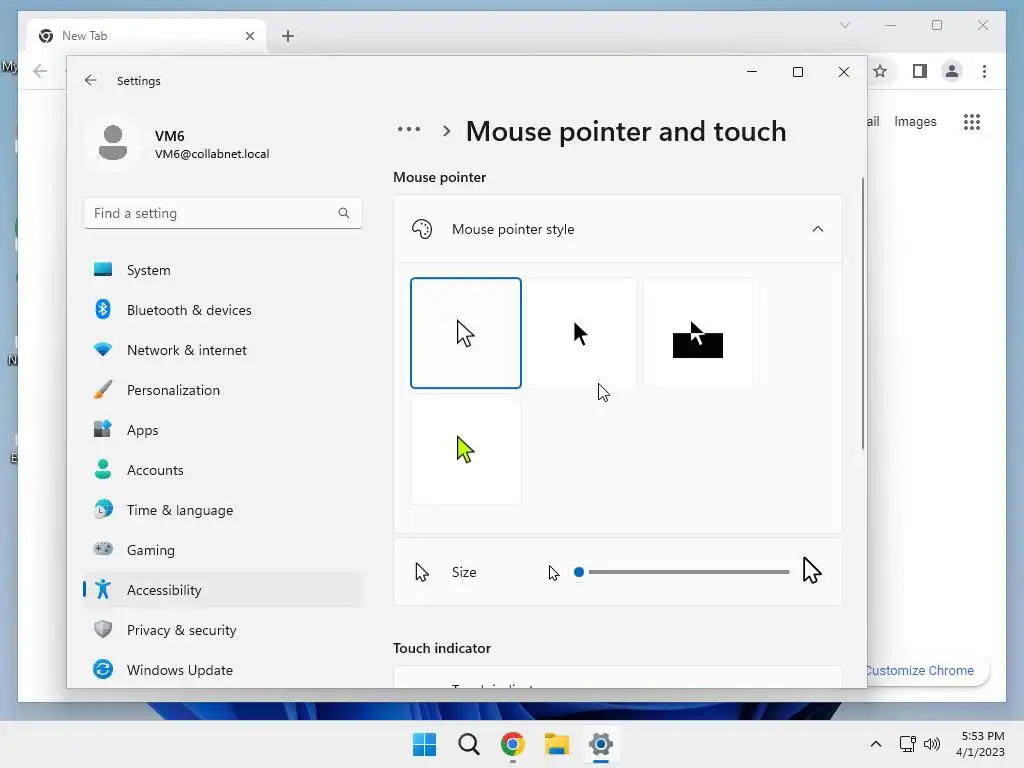Toggle Chrome side panel icon

coord(920,71)
